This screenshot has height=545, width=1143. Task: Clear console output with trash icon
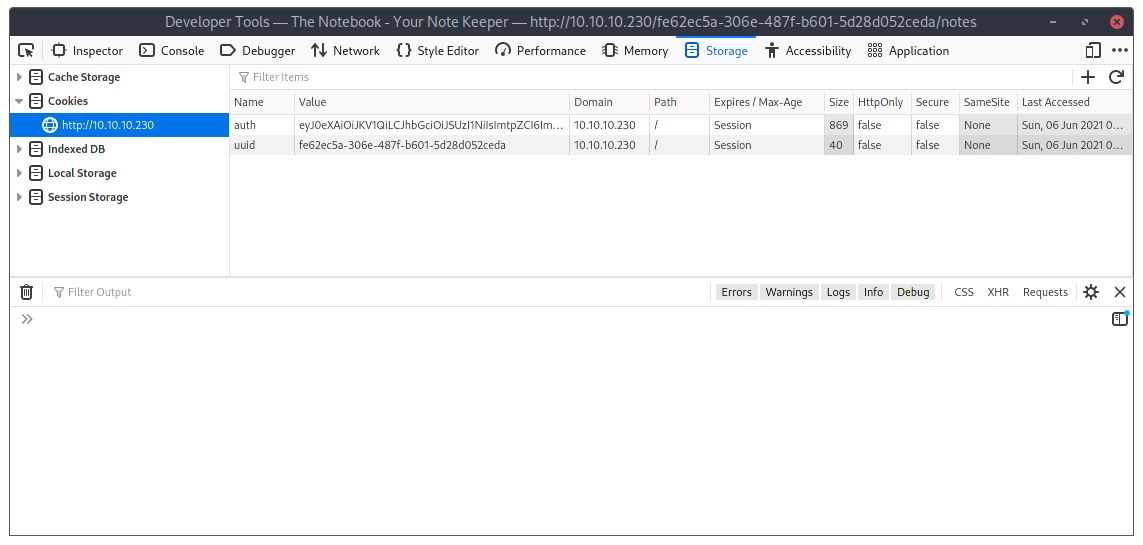(x=27, y=292)
